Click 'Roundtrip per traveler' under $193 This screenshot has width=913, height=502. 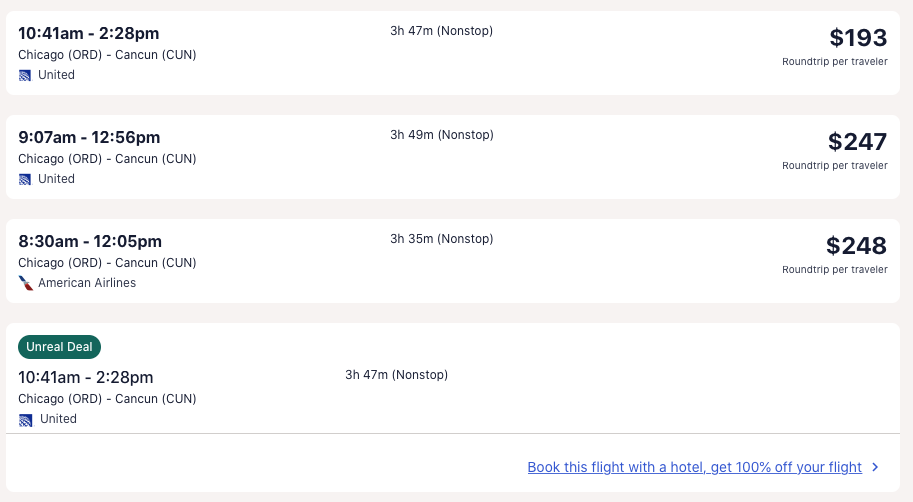pos(834,62)
